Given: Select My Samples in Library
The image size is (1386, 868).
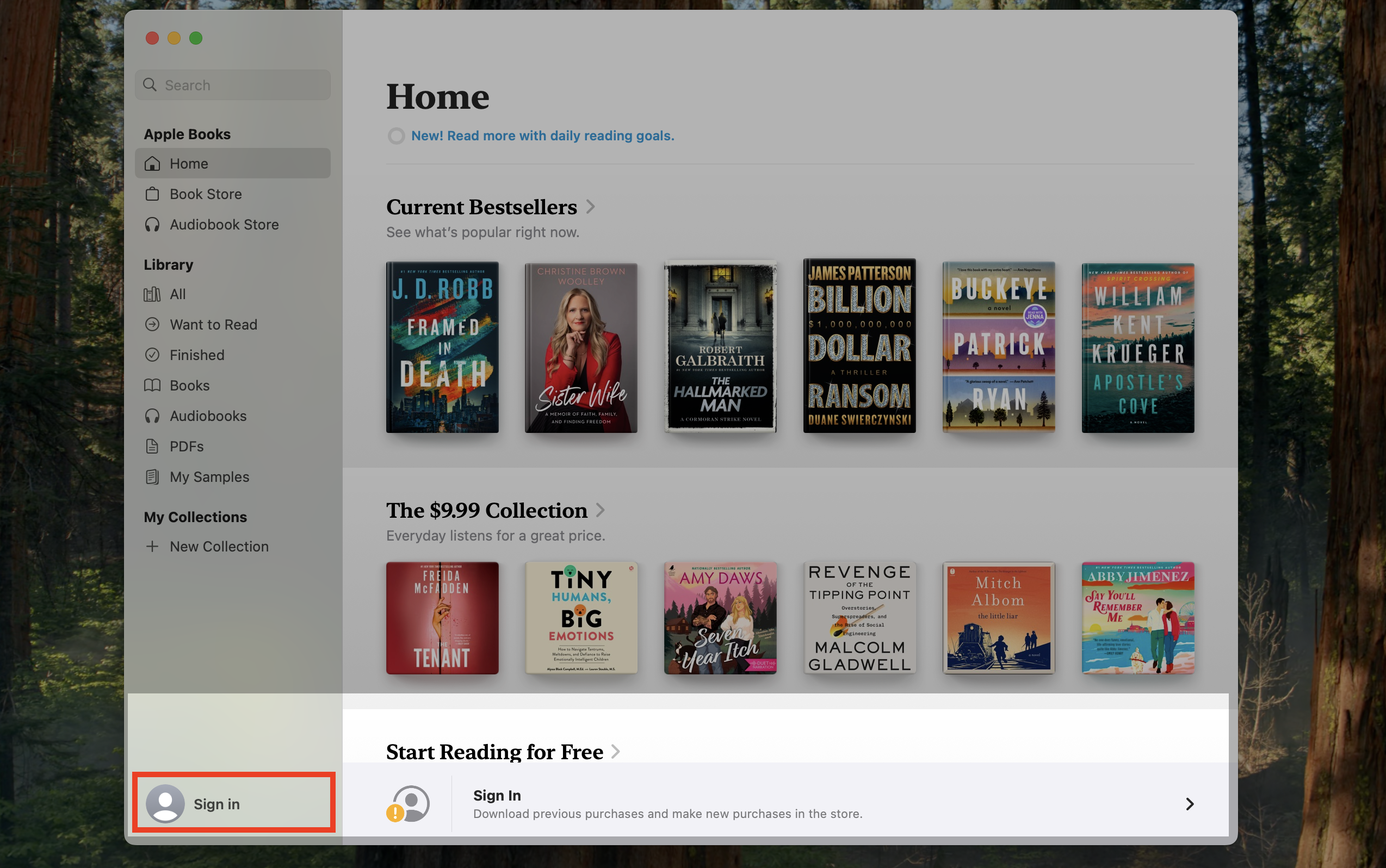Looking at the screenshot, I should tap(232, 476).
